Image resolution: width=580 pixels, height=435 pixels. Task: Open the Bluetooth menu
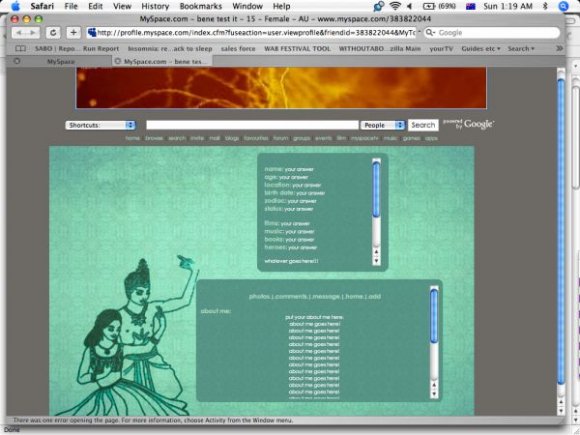click(x=545, y=6)
